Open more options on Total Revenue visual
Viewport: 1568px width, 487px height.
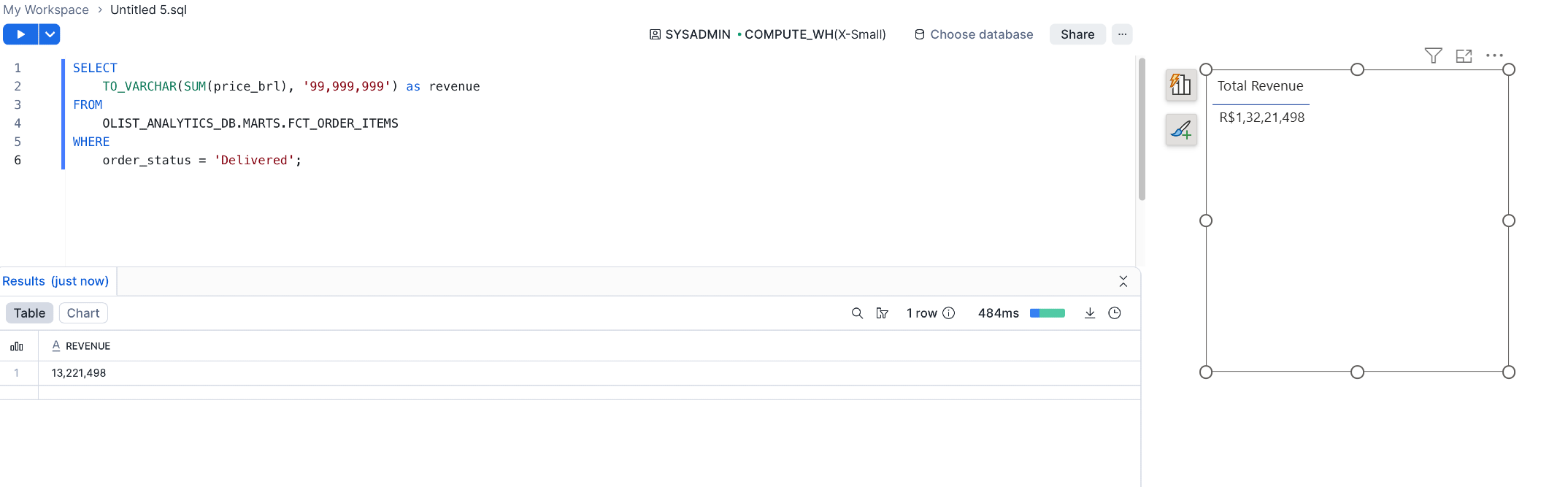click(1494, 55)
